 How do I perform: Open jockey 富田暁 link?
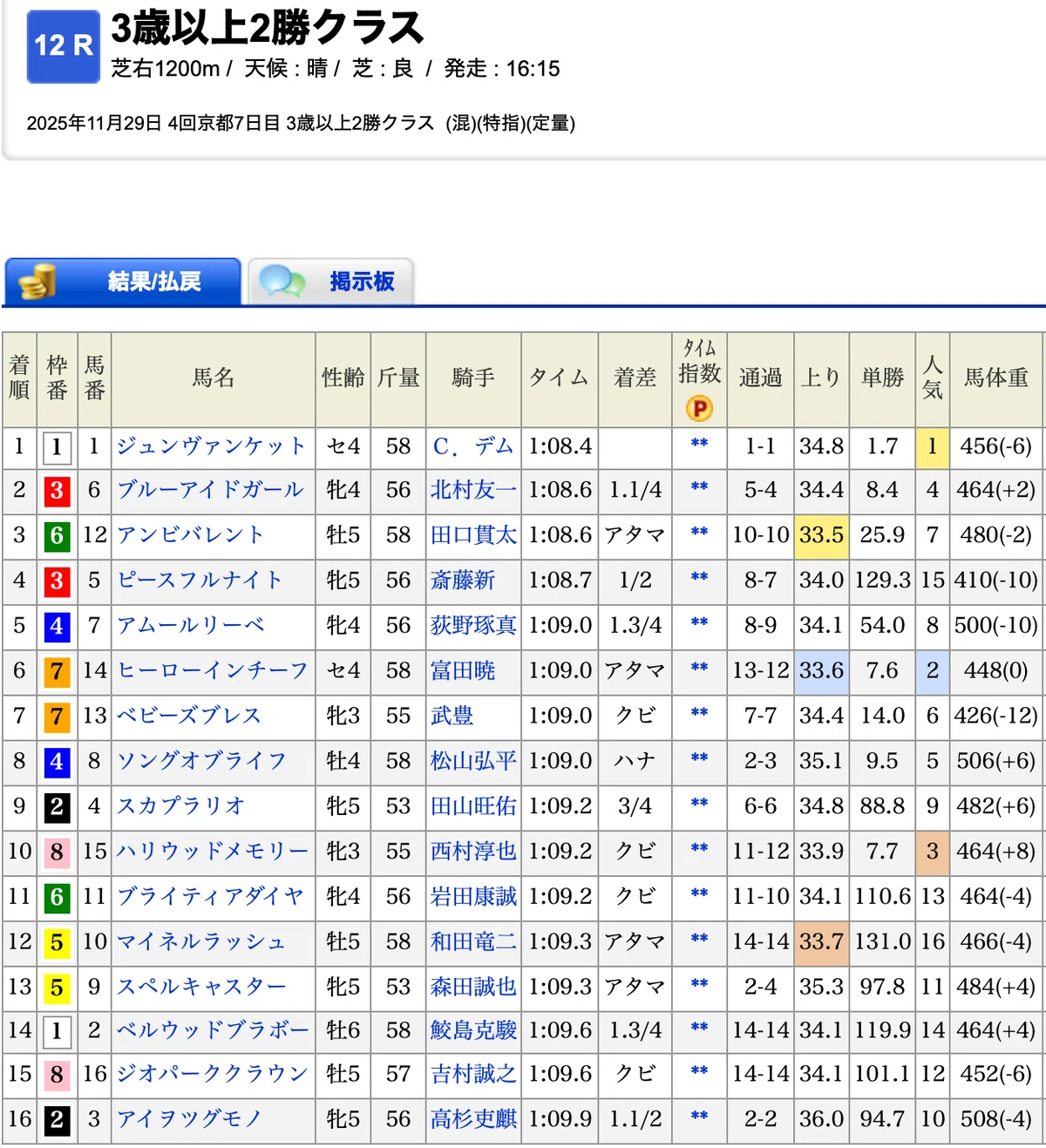point(463,671)
